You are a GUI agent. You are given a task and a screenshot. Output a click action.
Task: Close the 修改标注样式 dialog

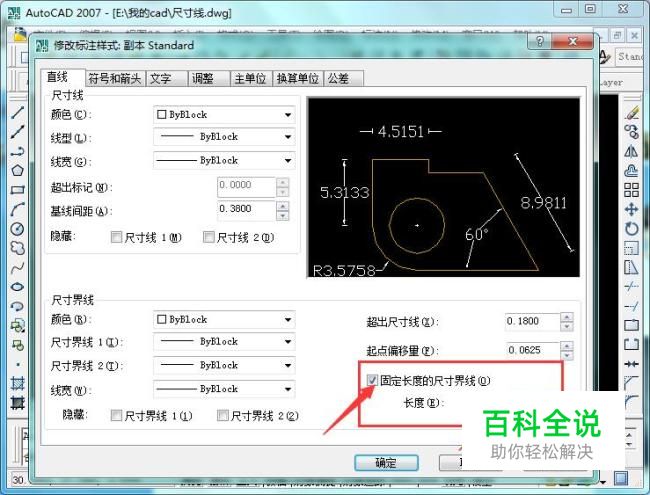[x=573, y=41]
